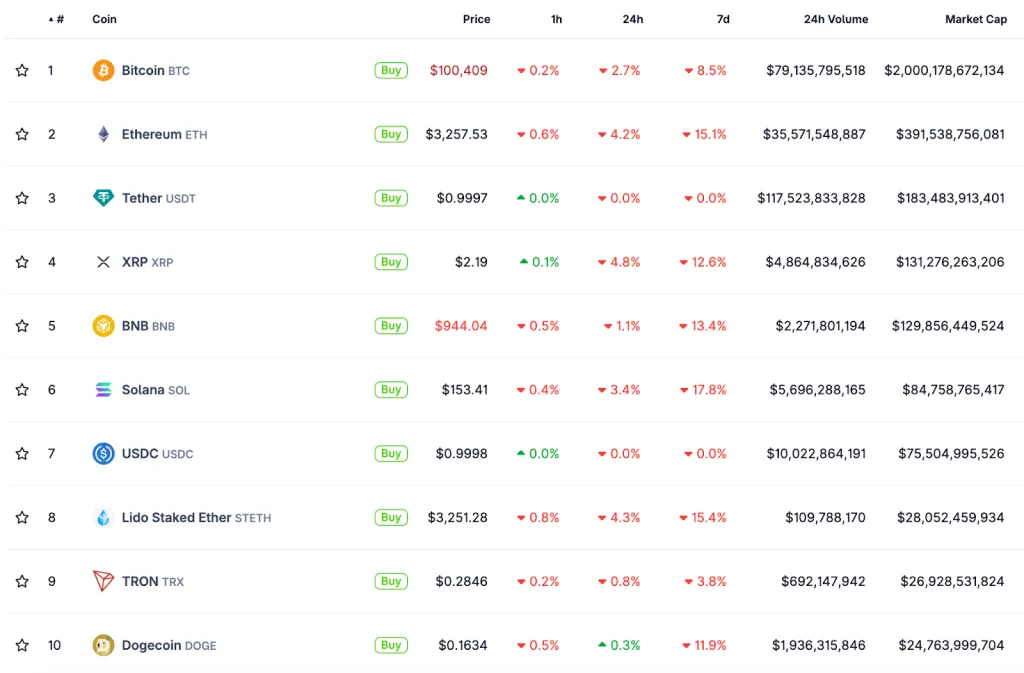
Task: Click the Price column header
Action: click(476, 19)
